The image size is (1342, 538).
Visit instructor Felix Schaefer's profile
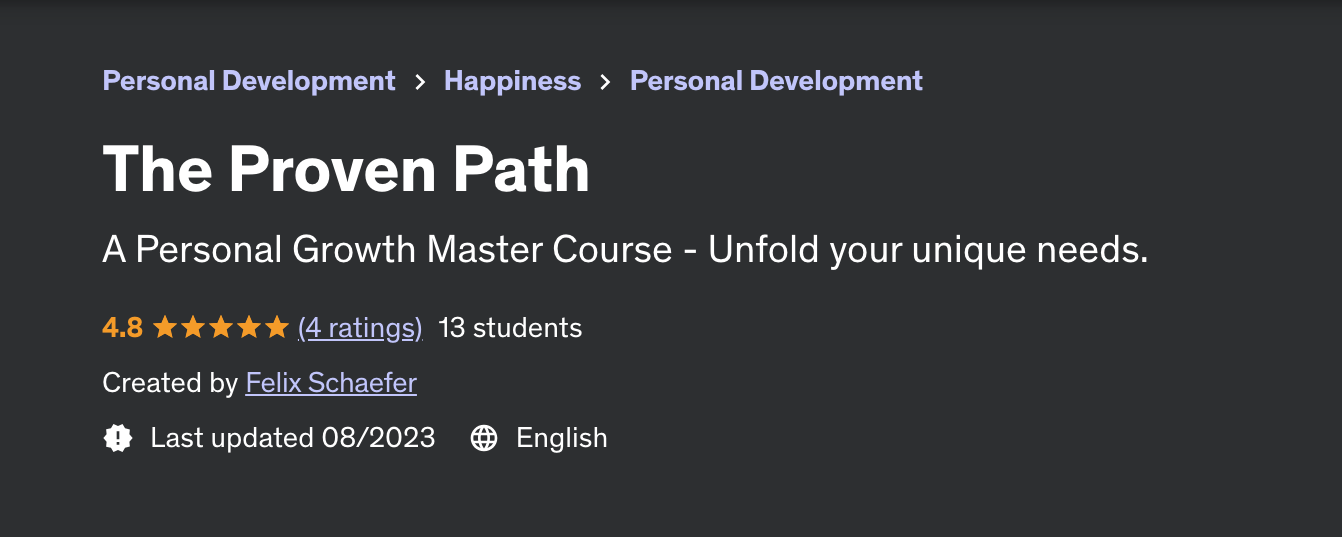[331, 383]
